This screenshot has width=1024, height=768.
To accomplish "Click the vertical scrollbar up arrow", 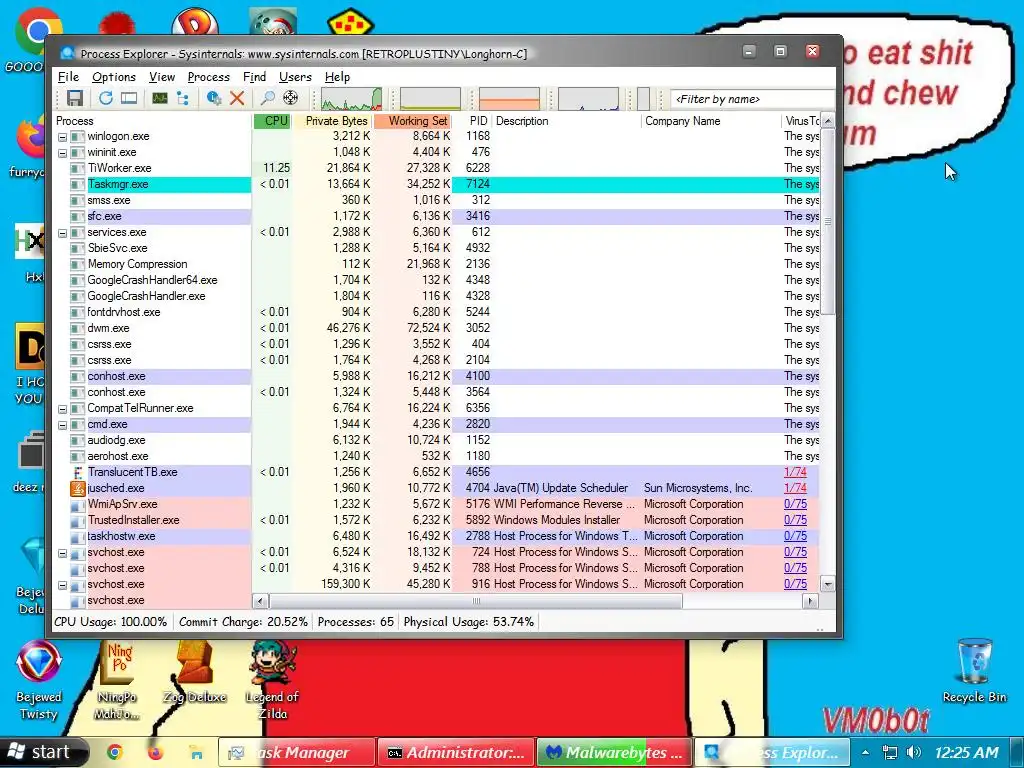I will (827, 121).
